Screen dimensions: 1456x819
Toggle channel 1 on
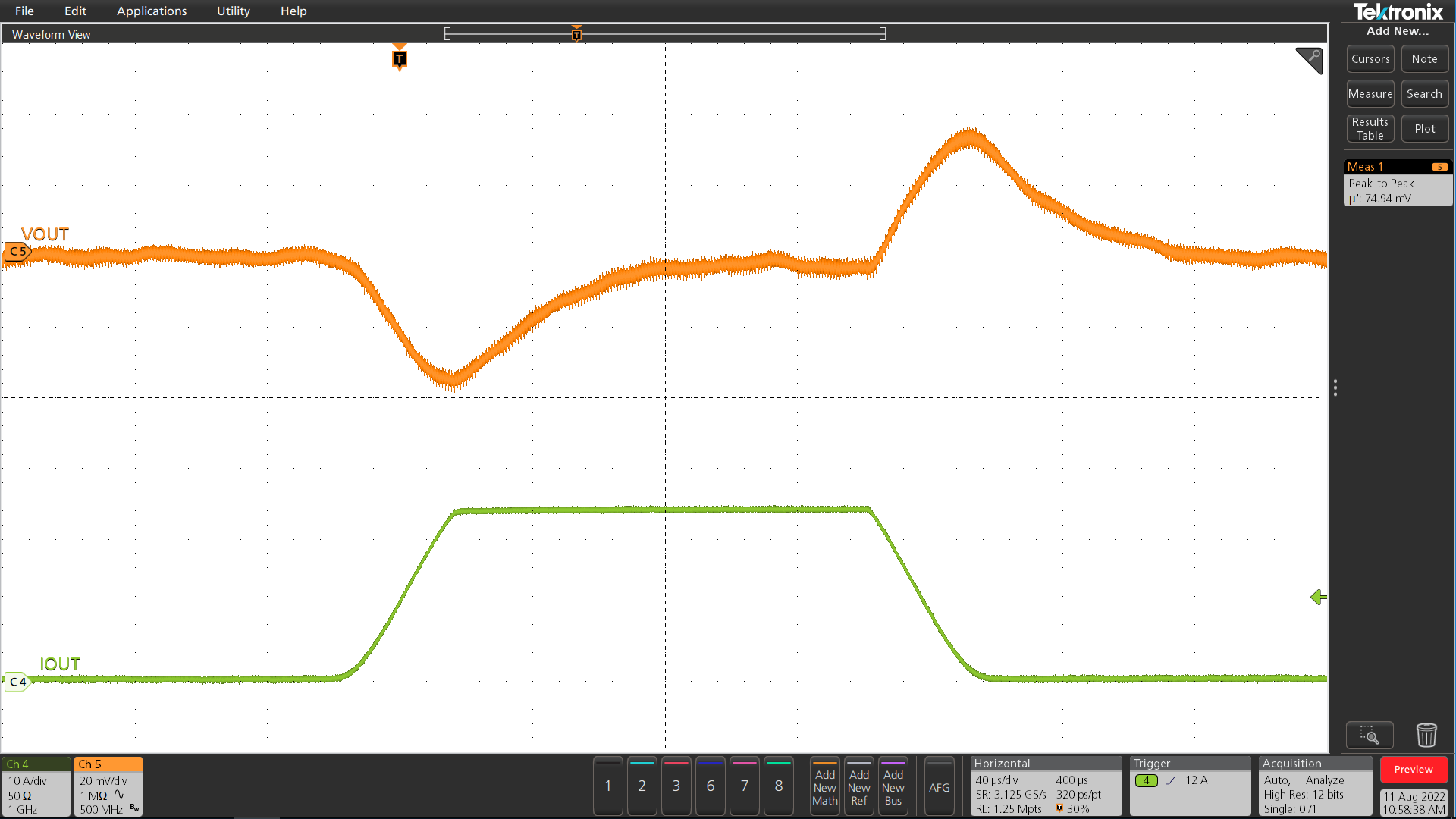point(607,786)
